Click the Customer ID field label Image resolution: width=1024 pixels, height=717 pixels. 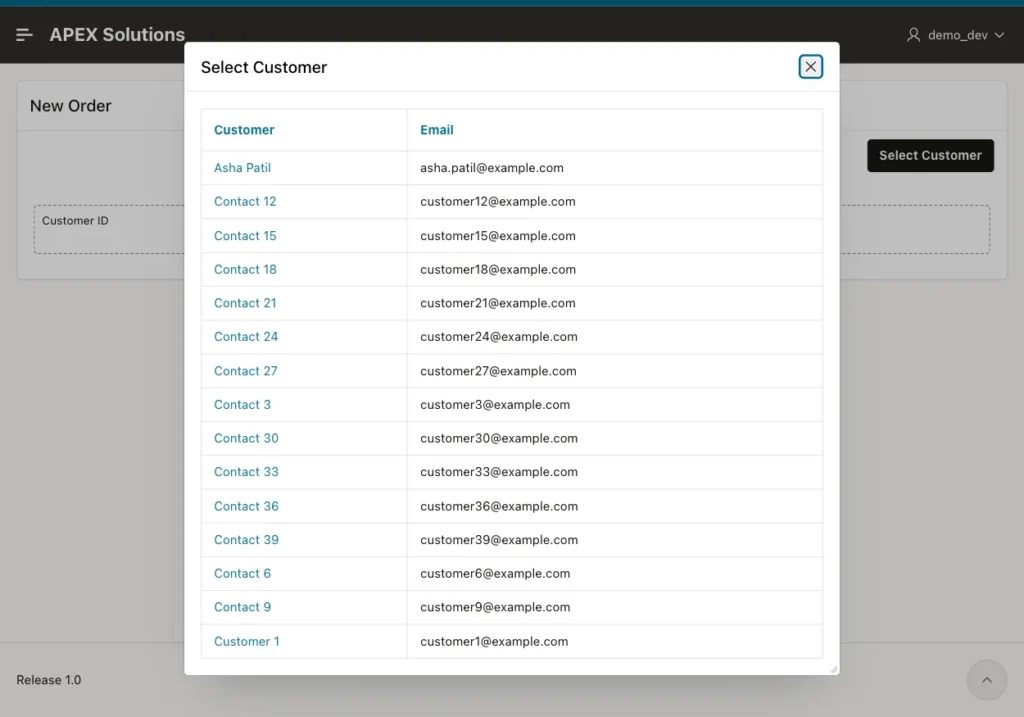pos(75,221)
